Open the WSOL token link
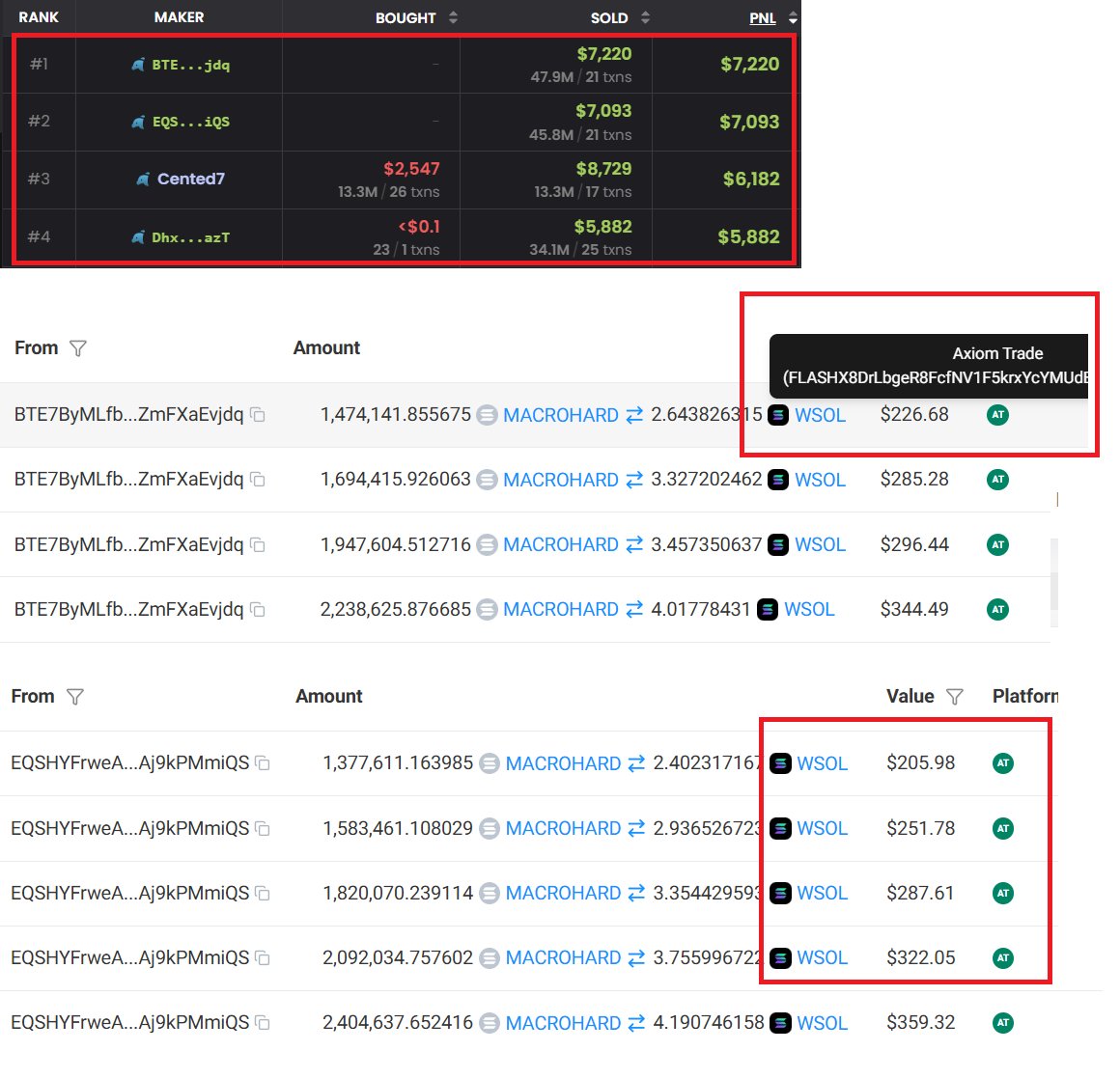This screenshot has height=1079, width=1120. (819, 415)
